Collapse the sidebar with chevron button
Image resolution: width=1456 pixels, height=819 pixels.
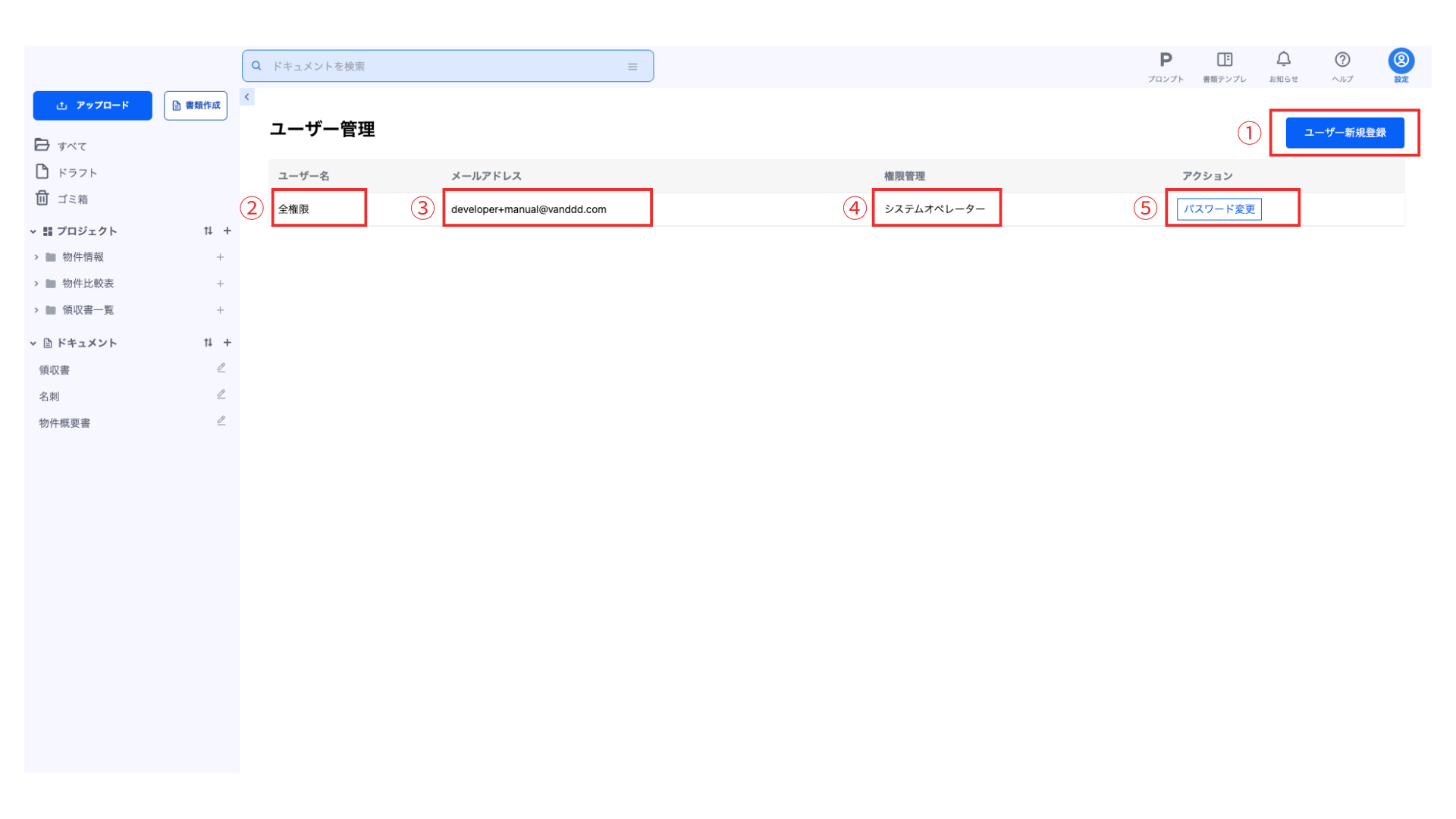point(247,97)
